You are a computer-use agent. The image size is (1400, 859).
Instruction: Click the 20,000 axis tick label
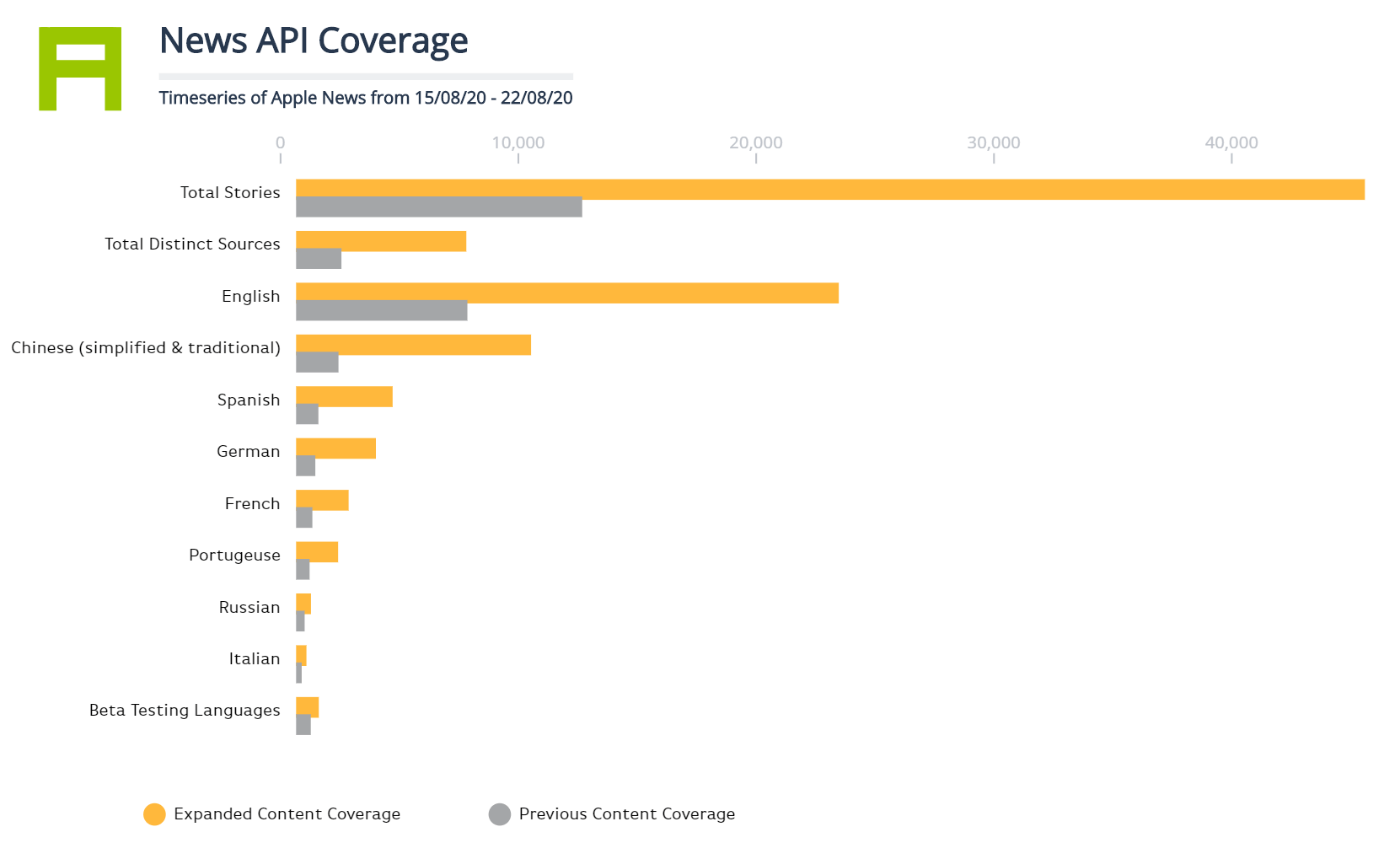tap(756, 143)
